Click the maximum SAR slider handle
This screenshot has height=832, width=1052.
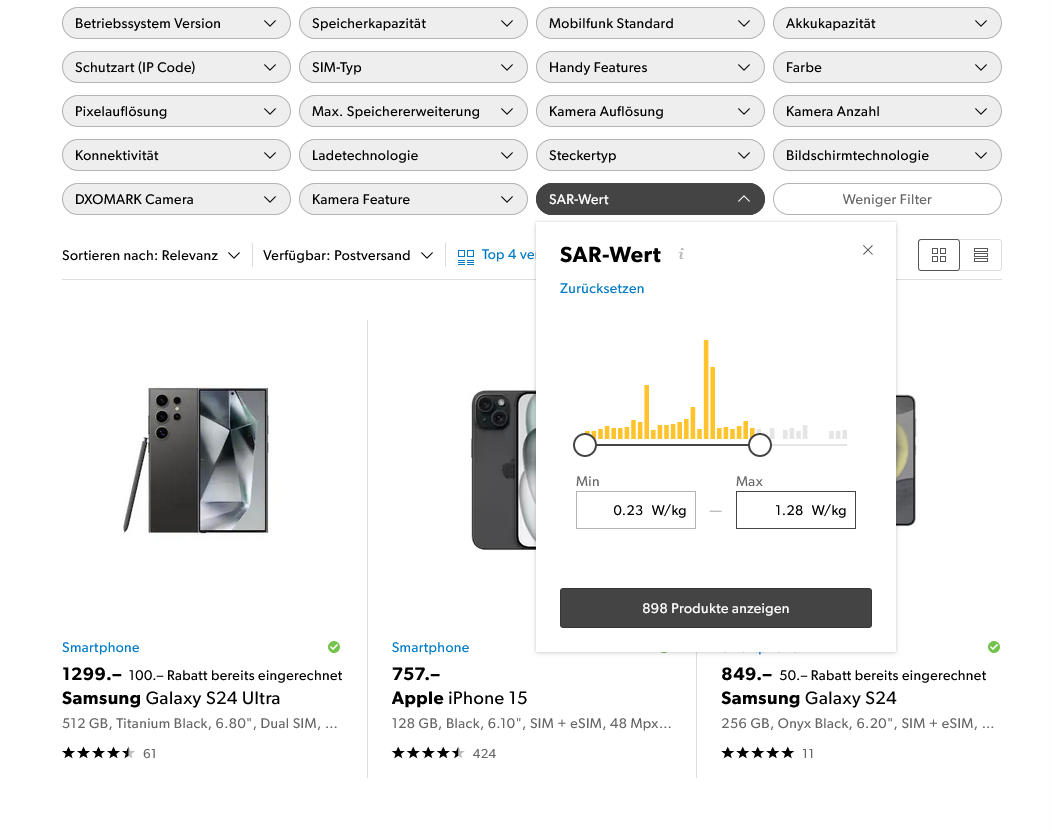759,445
